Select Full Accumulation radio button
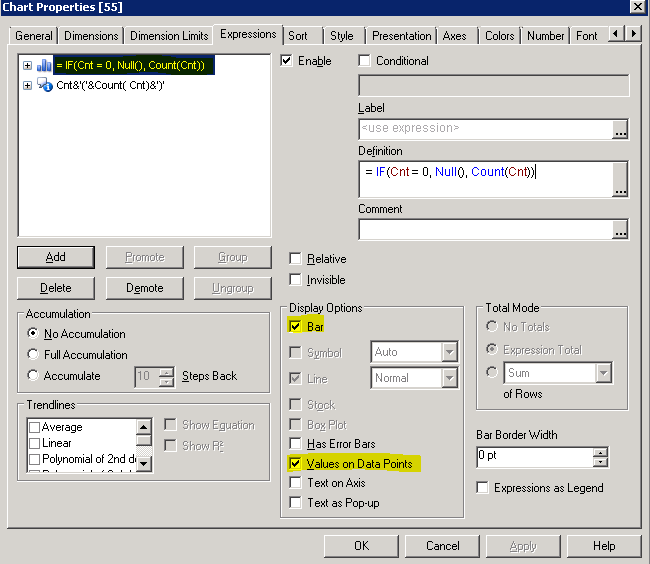Viewport: 650px width, 564px height. pos(34,354)
